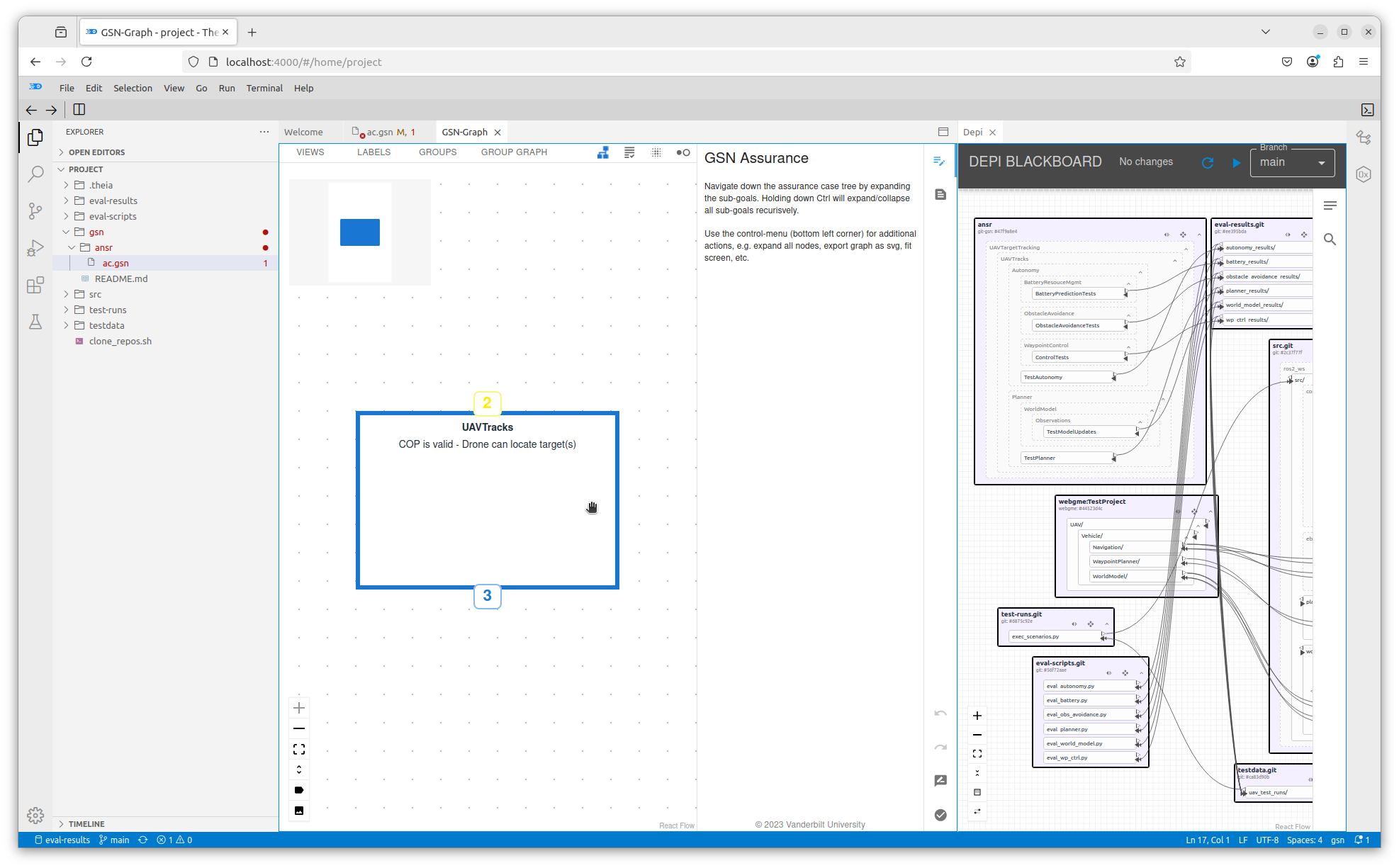Image resolution: width=1399 pixels, height=868 pixels.
Task: Zoom in on the GSN graph canvas
Action: tap(299, 708)
